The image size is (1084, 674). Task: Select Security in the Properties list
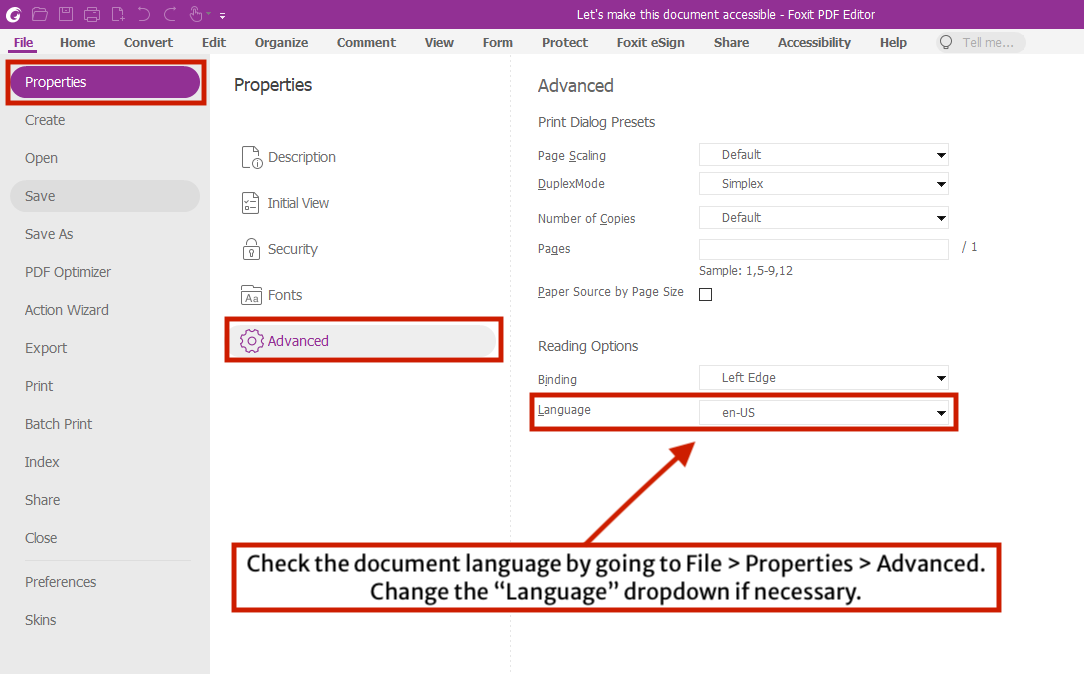292,249
